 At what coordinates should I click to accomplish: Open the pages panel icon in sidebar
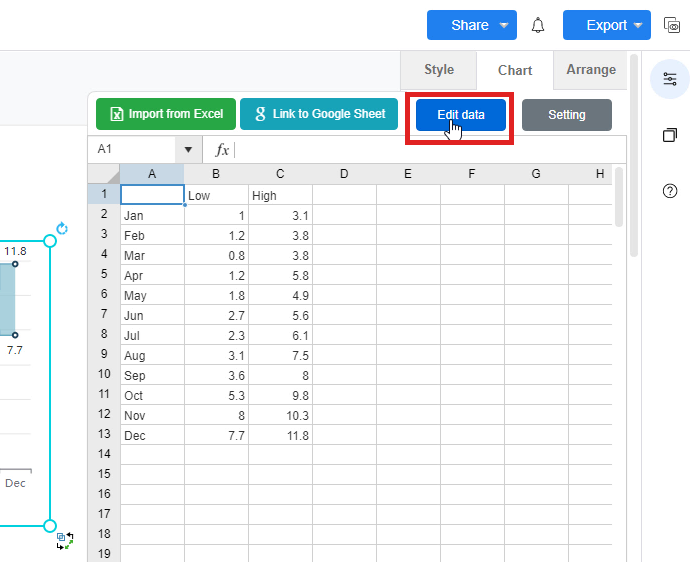(x=670, y=135)
